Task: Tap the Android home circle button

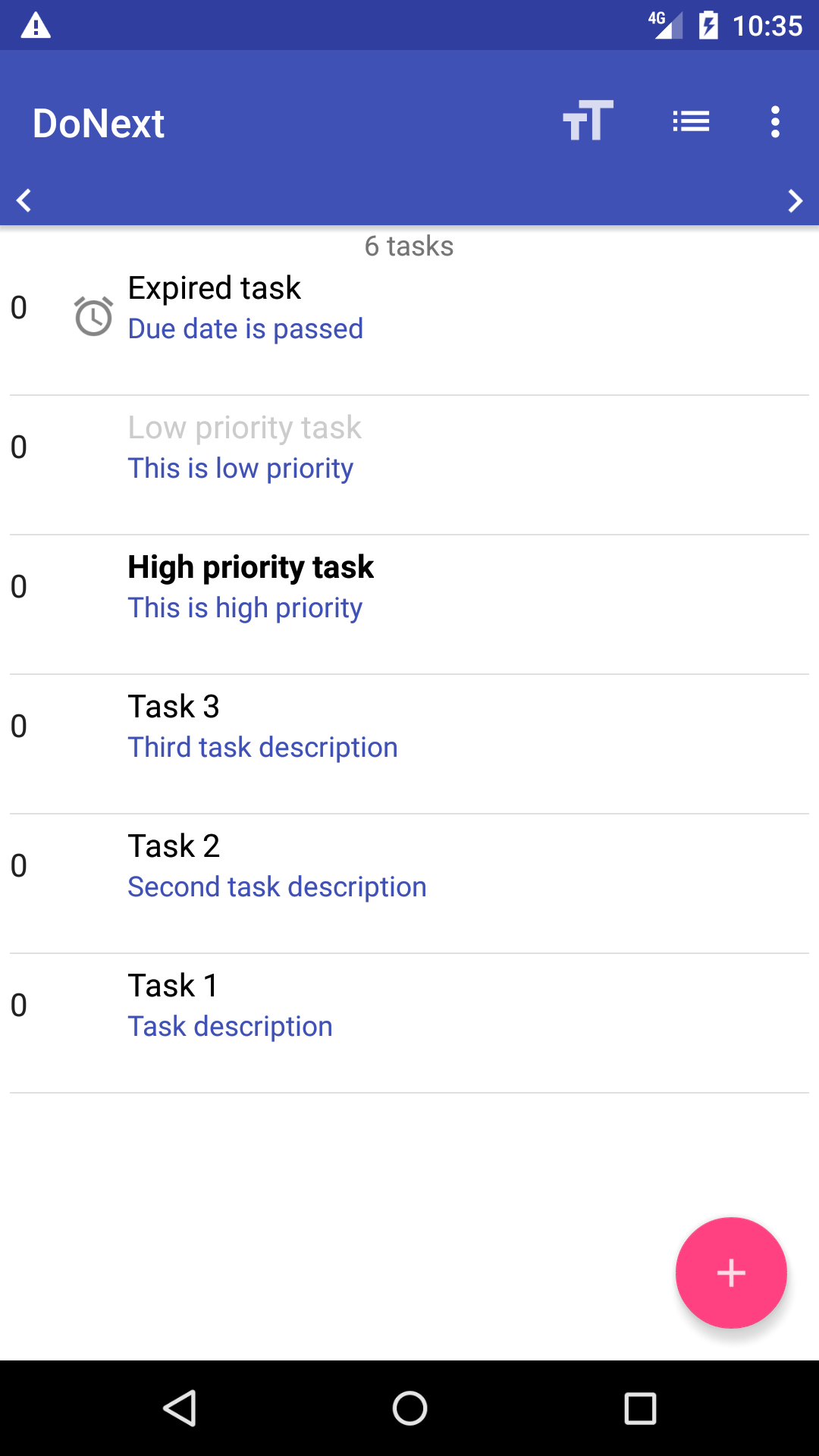Action: click(x=409, y=1408)
